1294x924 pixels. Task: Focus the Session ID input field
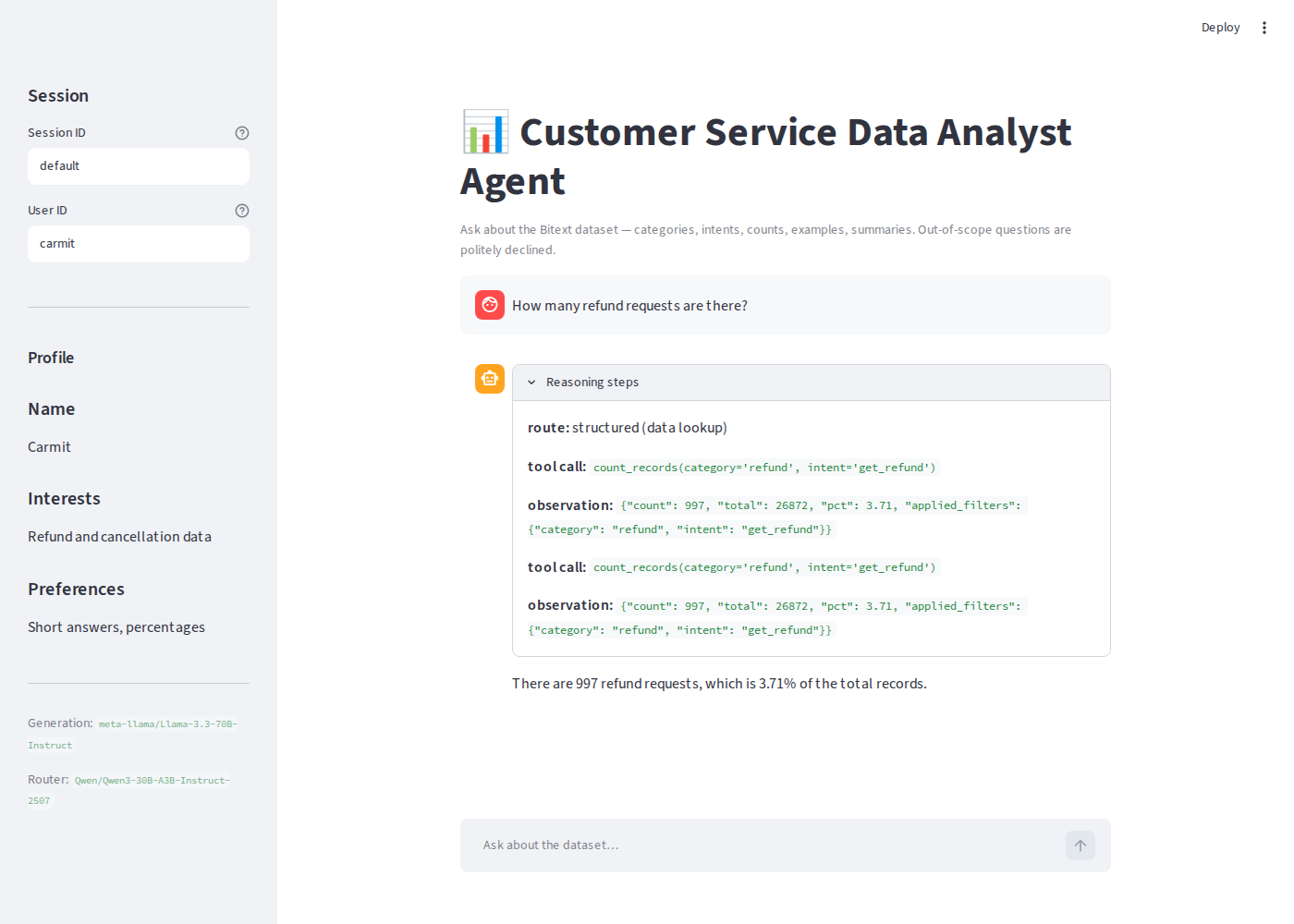tap(139, 166)
